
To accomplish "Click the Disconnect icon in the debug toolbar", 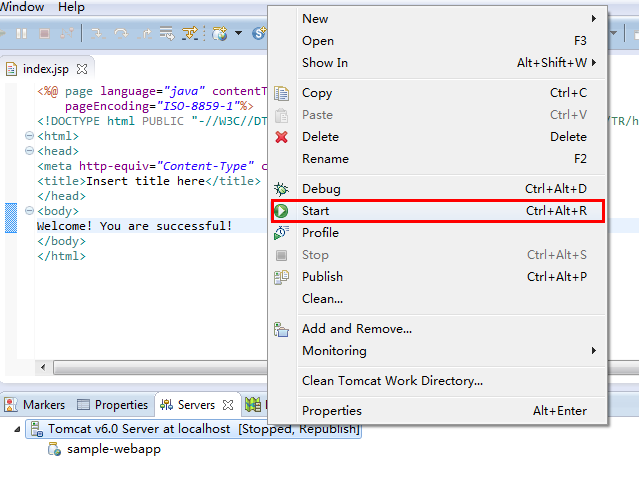I will (67, 33).
